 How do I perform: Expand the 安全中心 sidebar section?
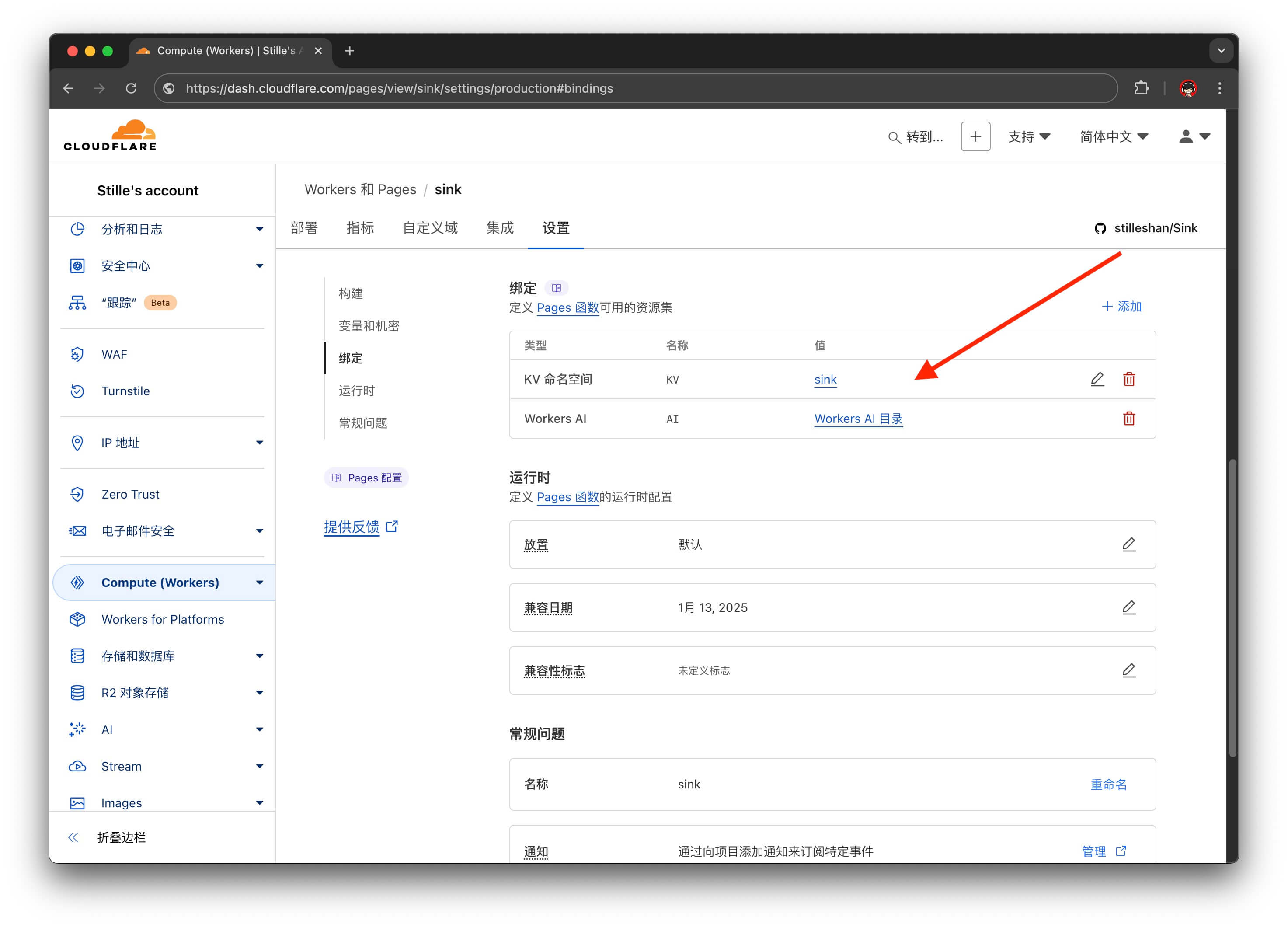click(x=260, y=266)
